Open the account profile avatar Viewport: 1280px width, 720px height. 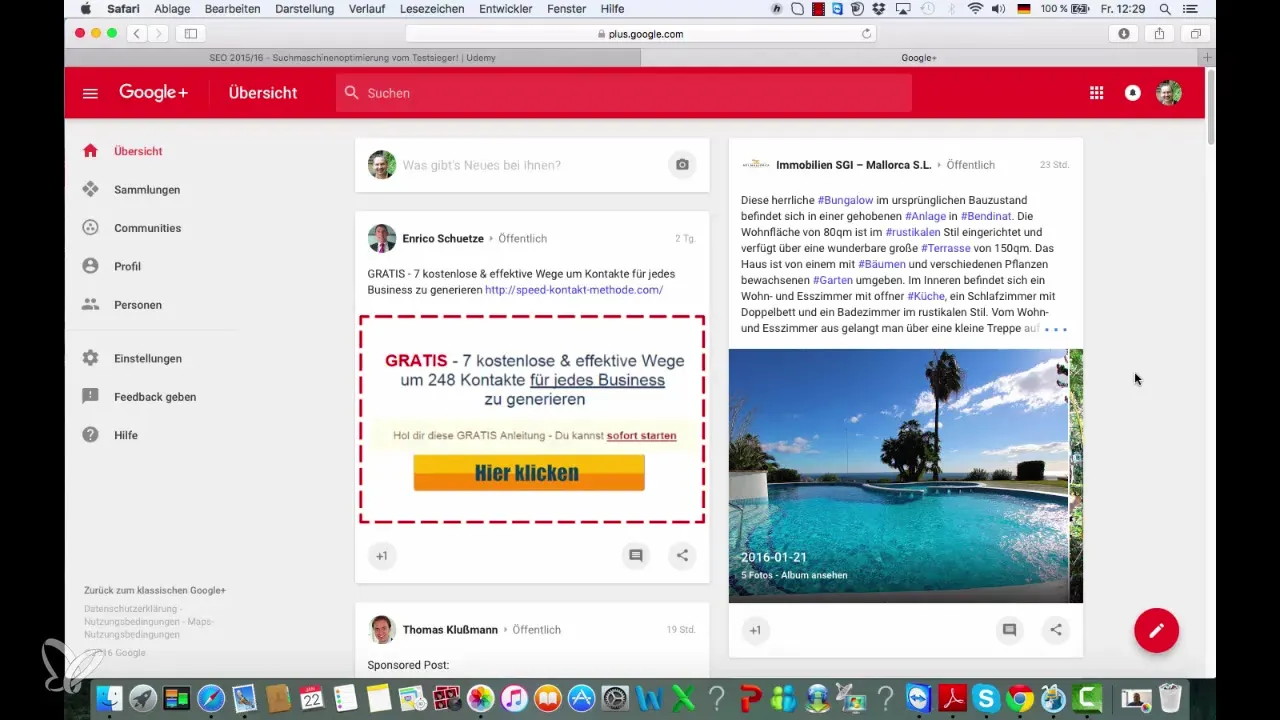[x=1169, y=93]
